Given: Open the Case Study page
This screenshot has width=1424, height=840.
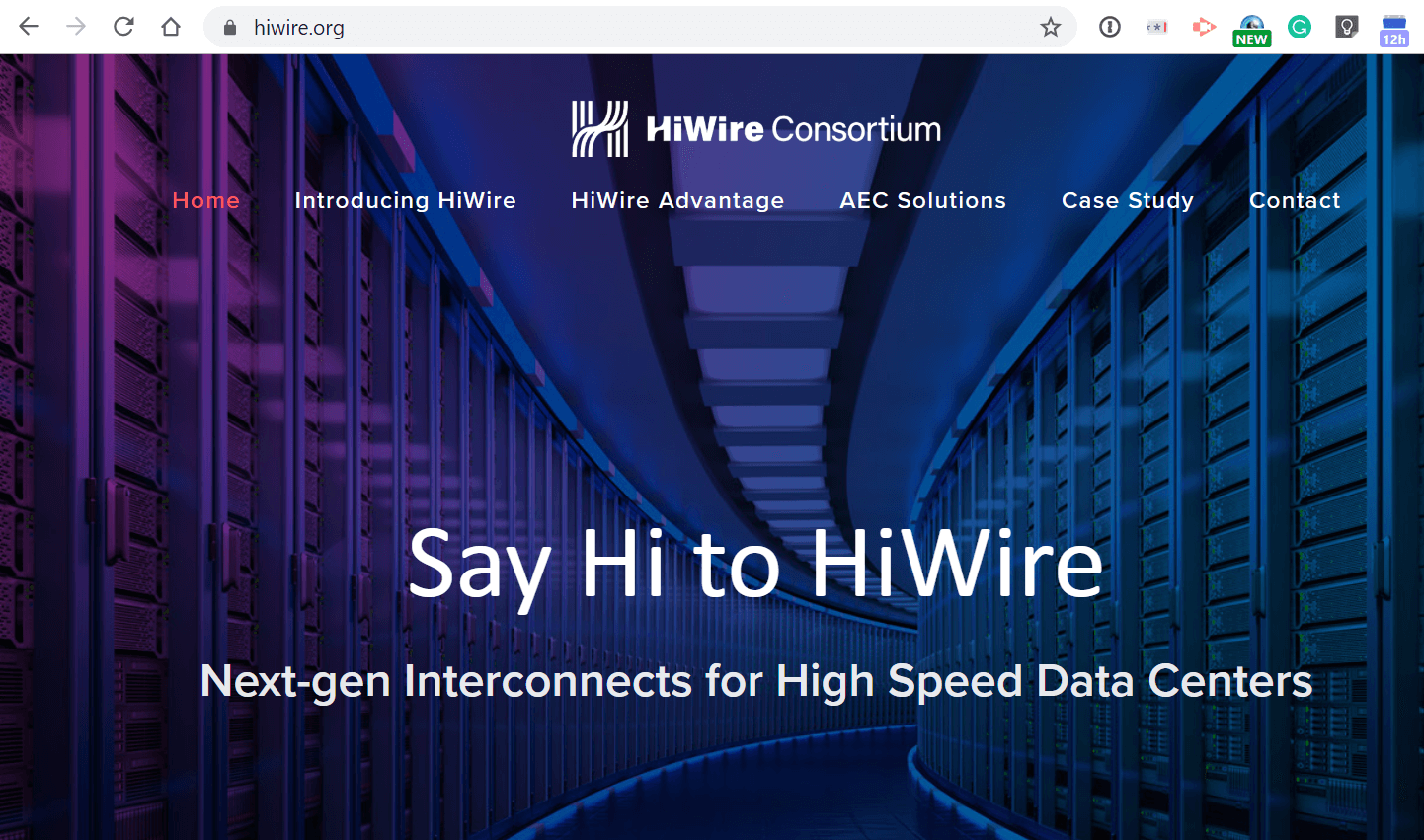Looking at the screenshot, I should 1127,200.
